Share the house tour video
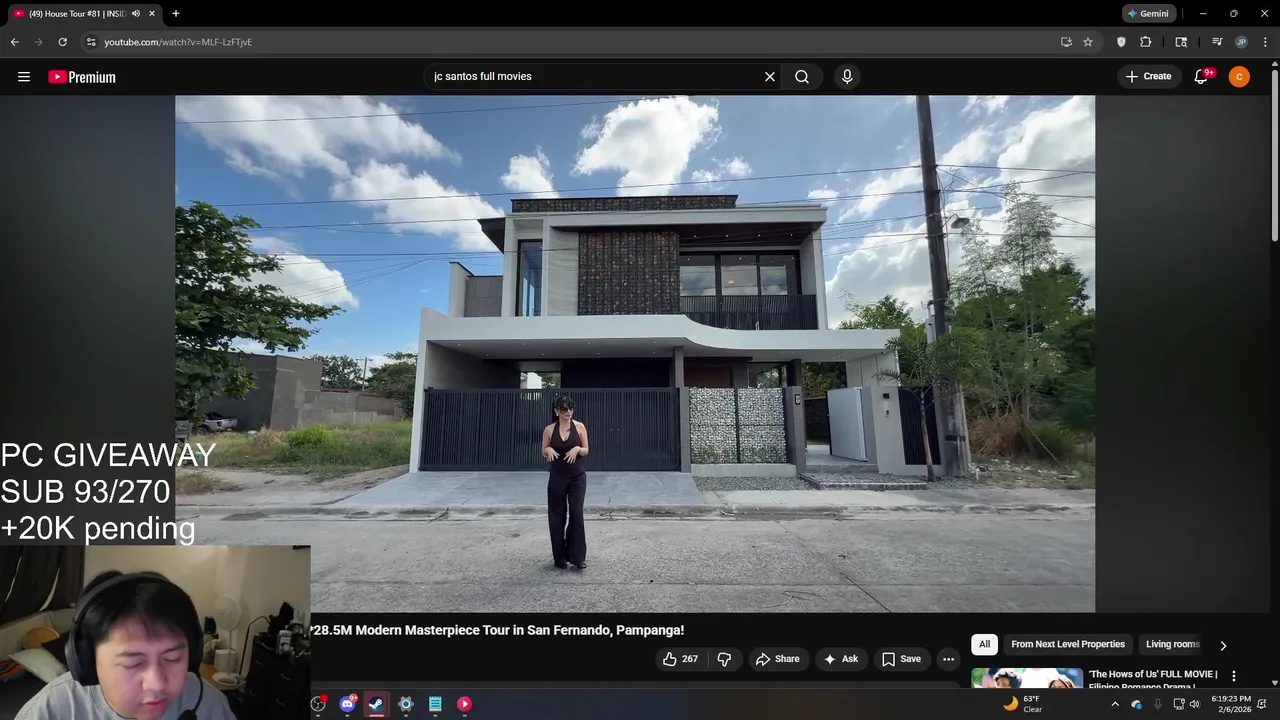The height and width of the screenshot is (720, 1280). pyautogui.click(x=778, y=659)
